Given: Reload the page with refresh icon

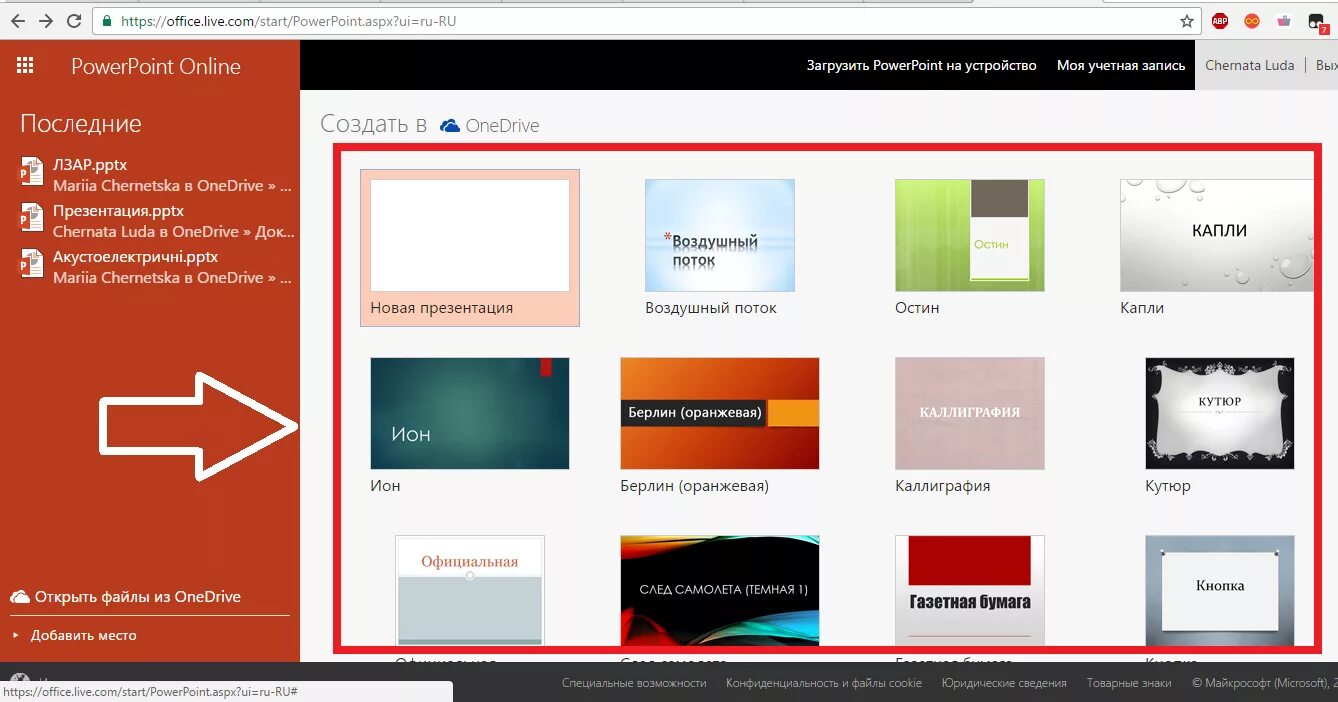Looking at the screenshot, I should (x=74, y=20).
